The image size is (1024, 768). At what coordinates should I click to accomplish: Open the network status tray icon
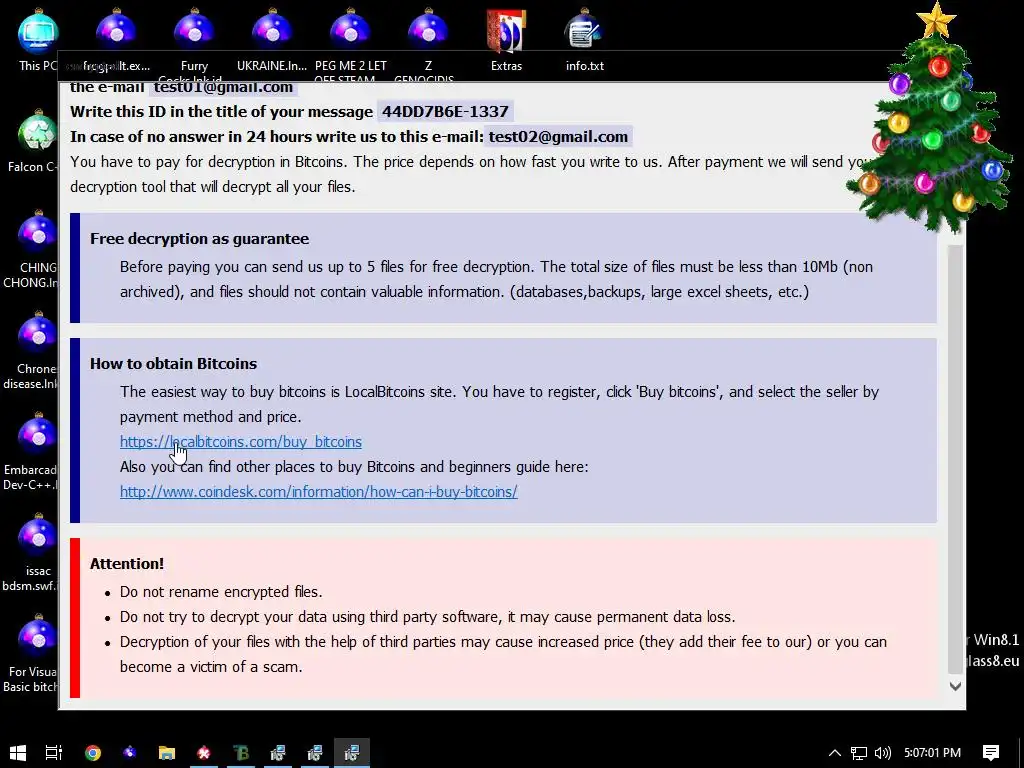coord(859,753)
